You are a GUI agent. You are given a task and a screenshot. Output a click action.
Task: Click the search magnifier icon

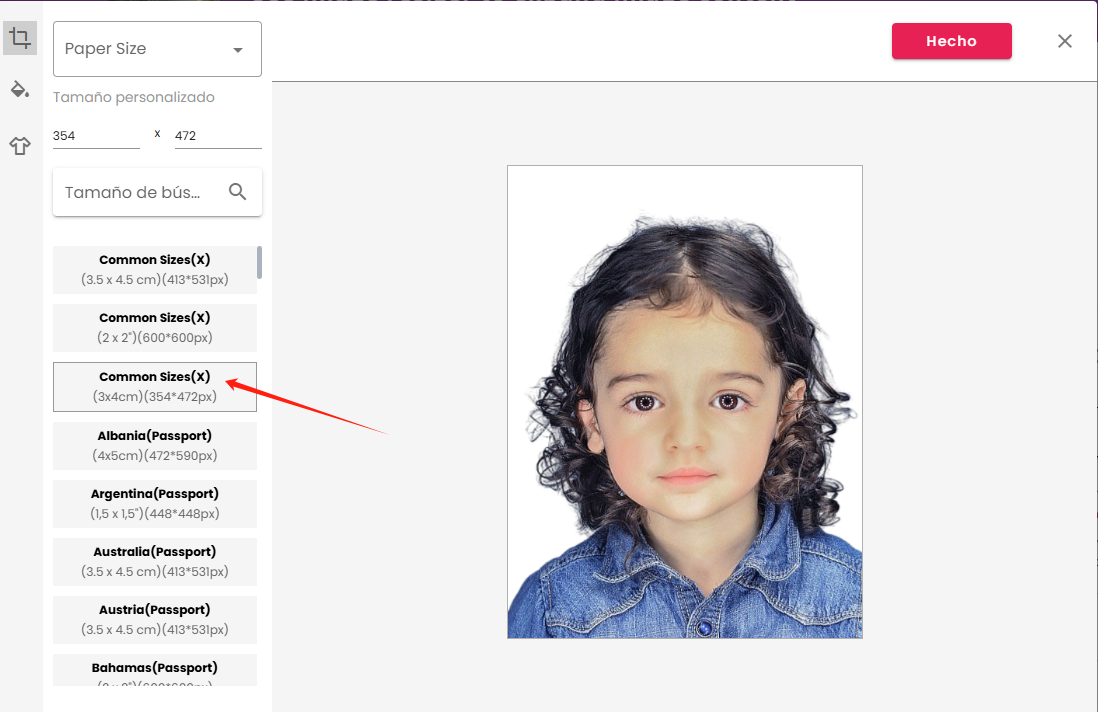237,192
